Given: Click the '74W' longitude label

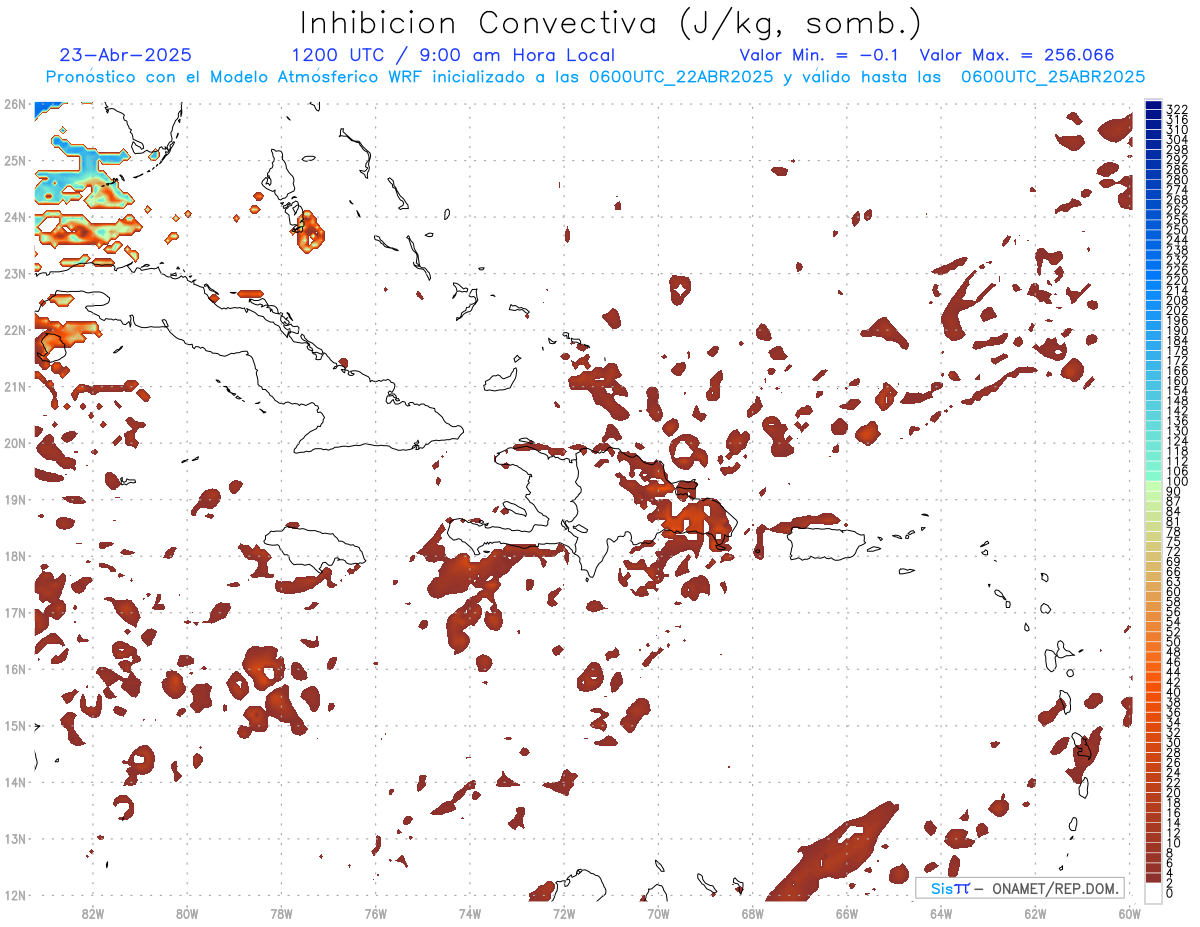Looking at the screenshot, I should click(470, 912).
